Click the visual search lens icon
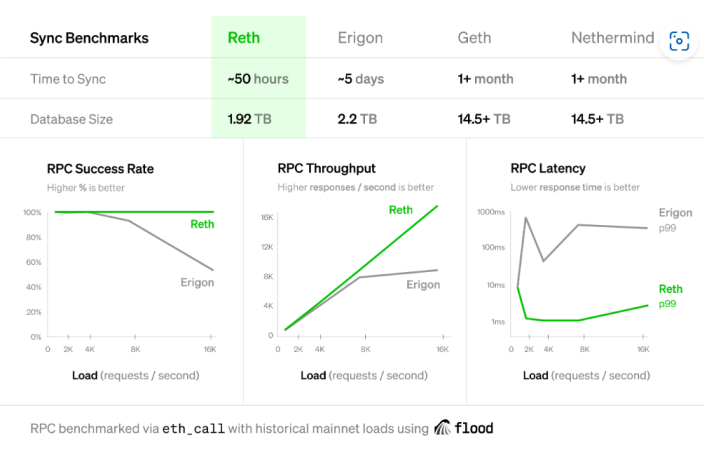 coord(679,42)
